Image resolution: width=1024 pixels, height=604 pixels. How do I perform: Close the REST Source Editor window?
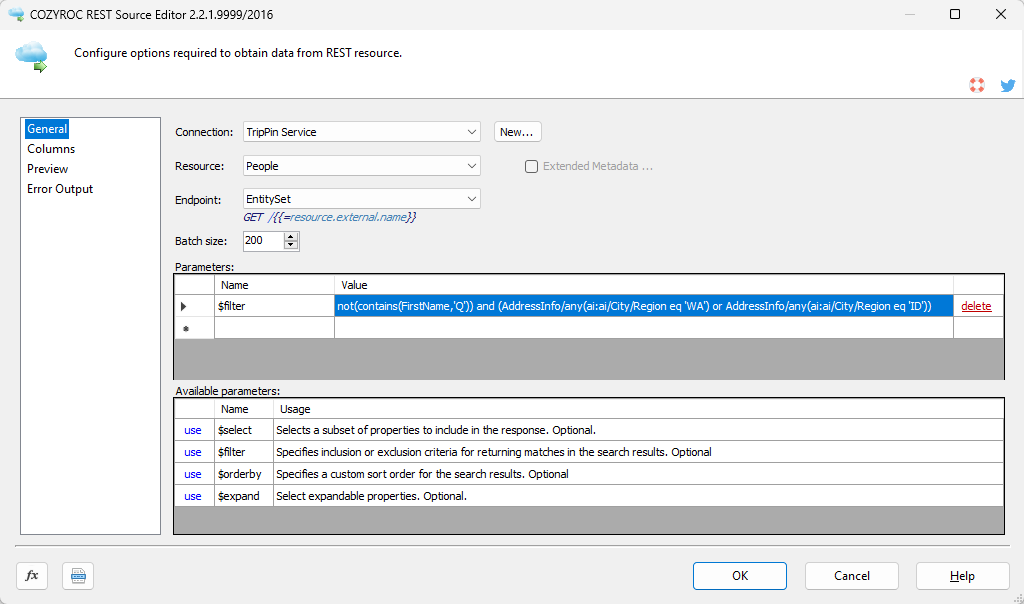tap(1000, 14)
